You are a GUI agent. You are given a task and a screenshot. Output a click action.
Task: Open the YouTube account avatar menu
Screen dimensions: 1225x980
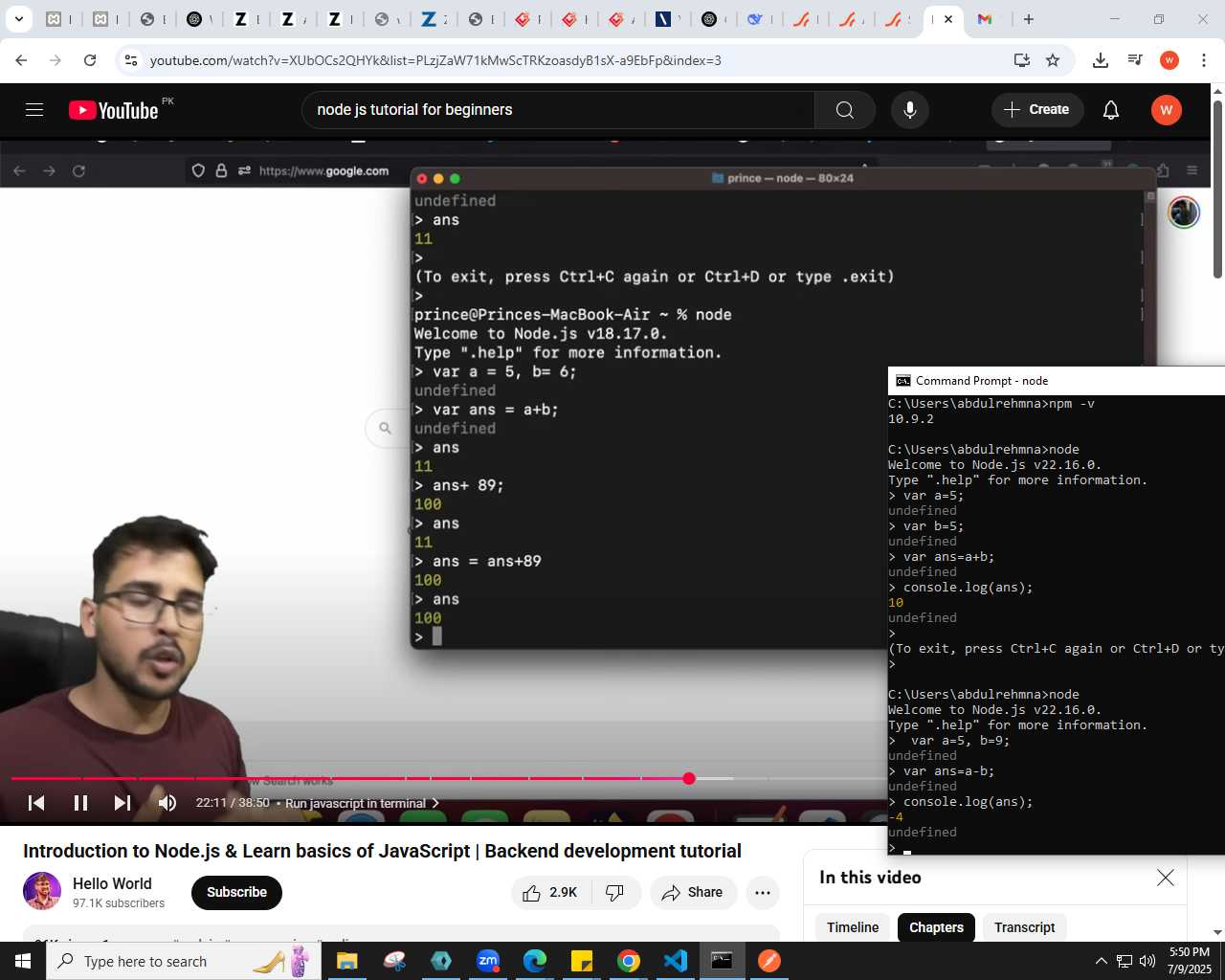coord(1166,110)
